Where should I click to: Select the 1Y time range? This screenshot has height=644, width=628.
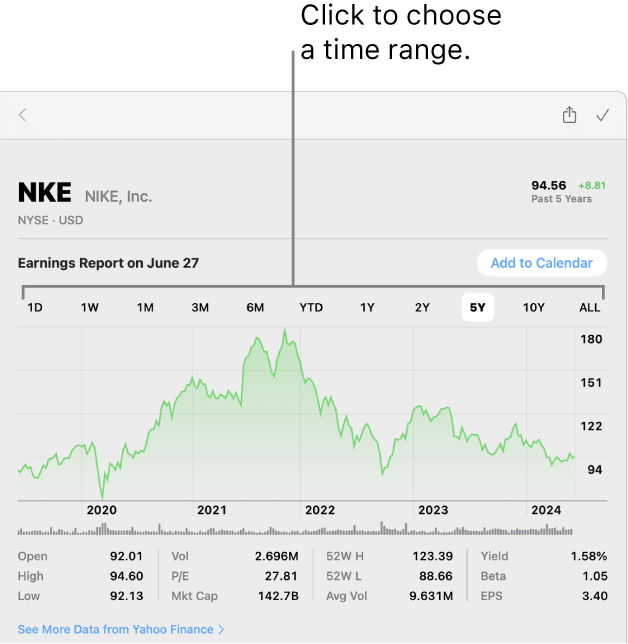tap(367, 307)
